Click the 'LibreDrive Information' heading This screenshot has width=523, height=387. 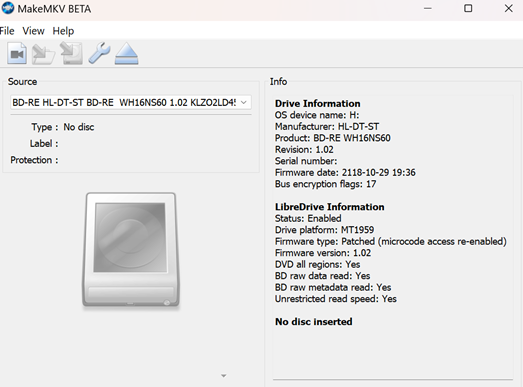(329, 207)
